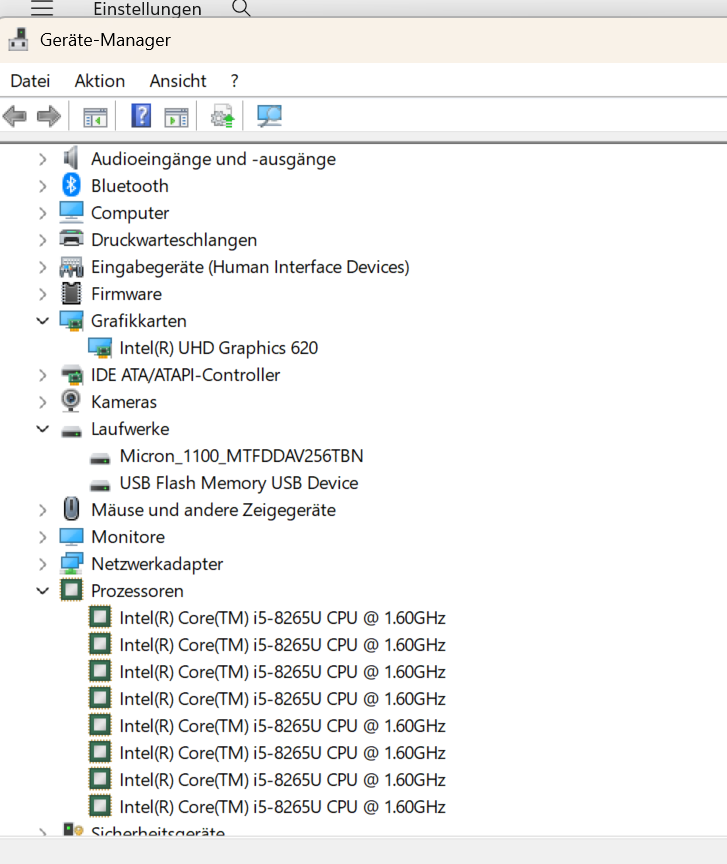Select the last i5-8265U processor entry
This screenshot has width=727, height=864.
point(282,807)
